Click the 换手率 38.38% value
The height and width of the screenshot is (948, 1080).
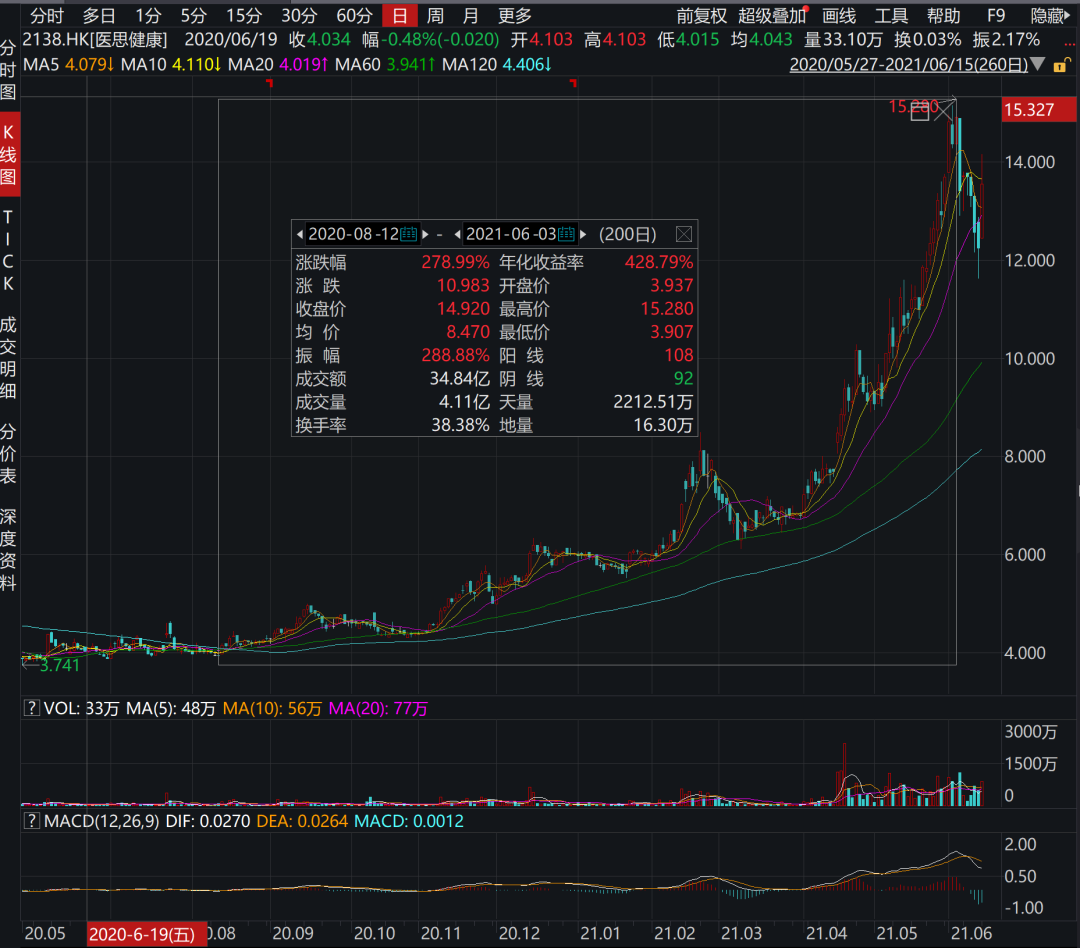pos(460,425)
